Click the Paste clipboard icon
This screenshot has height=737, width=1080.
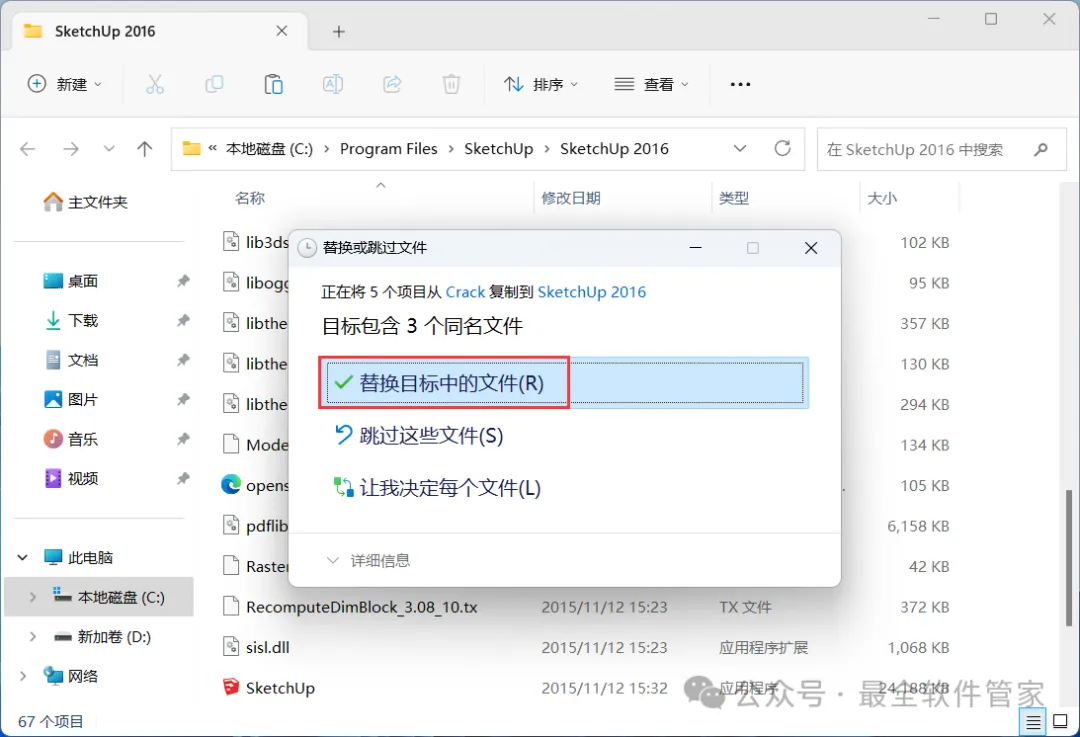[x=273, y=84]
